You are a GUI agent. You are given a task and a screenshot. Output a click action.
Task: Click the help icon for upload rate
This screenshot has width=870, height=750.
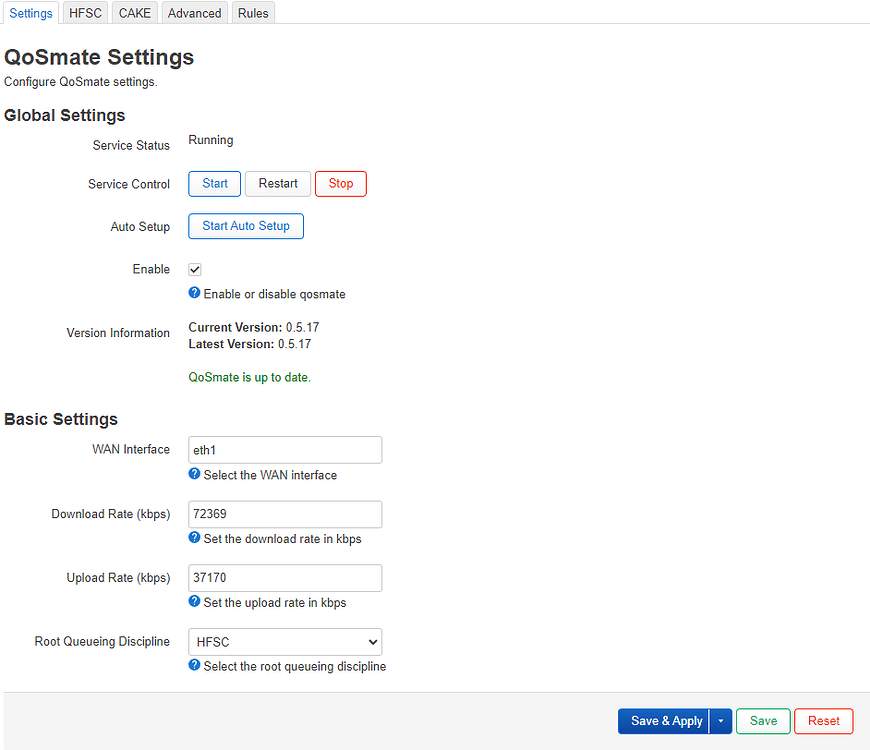pos(193,602)
